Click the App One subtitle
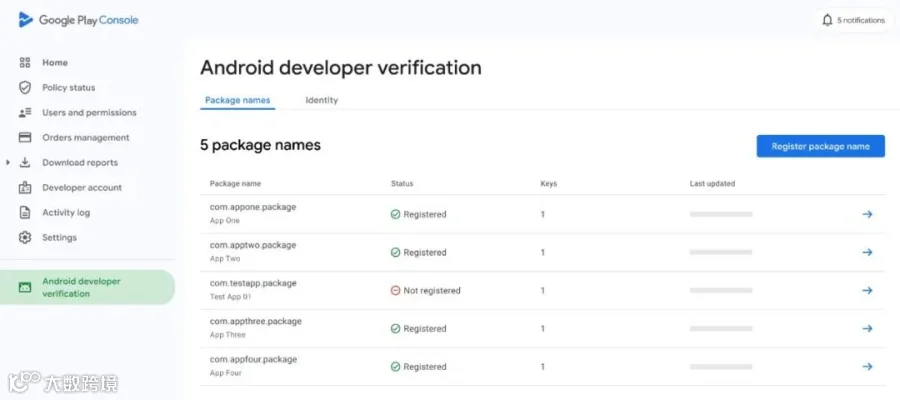Screen dimensions: 900x400 pyautogui.click(x=224, y=220)
